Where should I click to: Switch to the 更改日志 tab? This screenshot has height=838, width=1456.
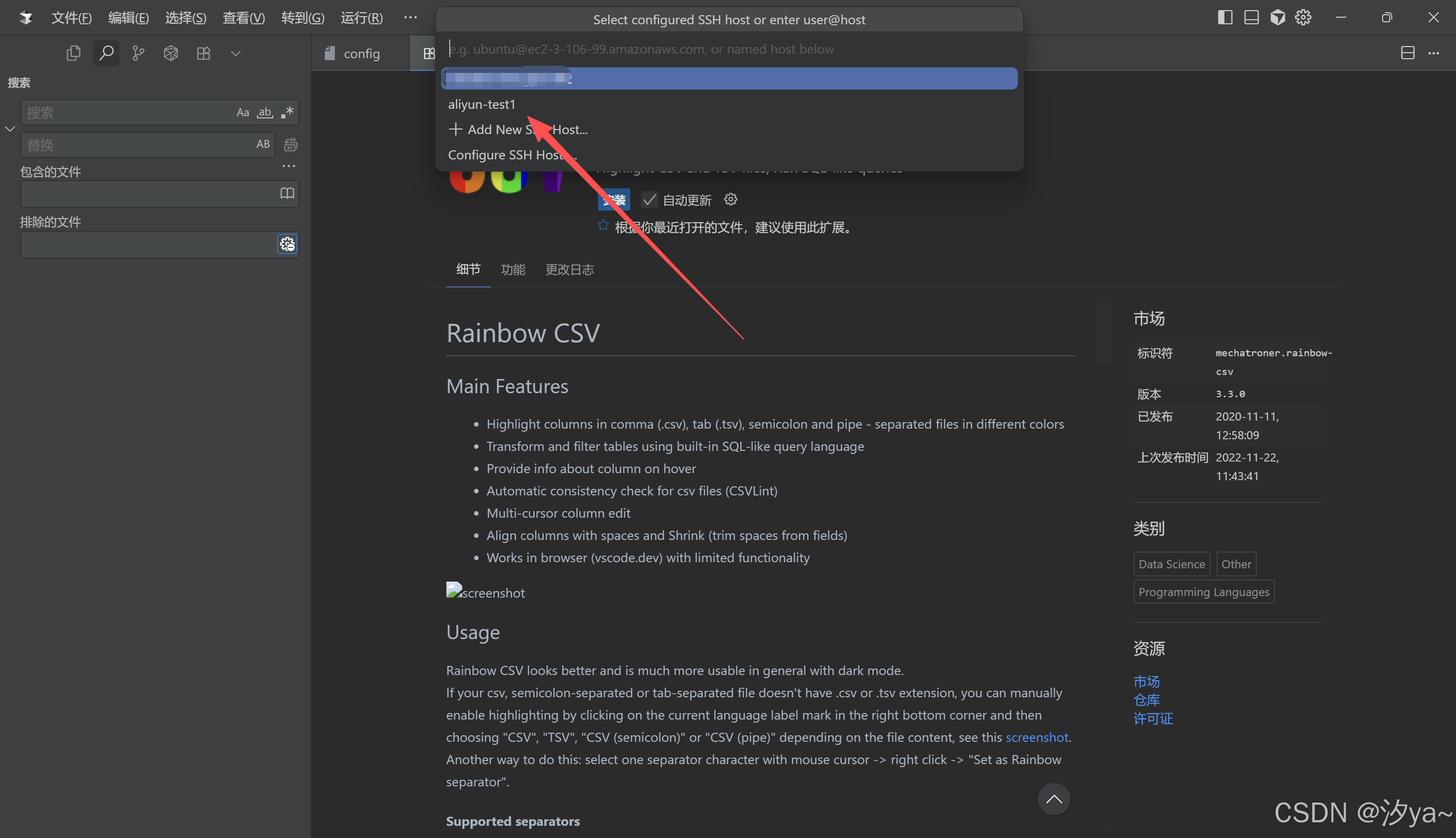(x=569, y=269)
